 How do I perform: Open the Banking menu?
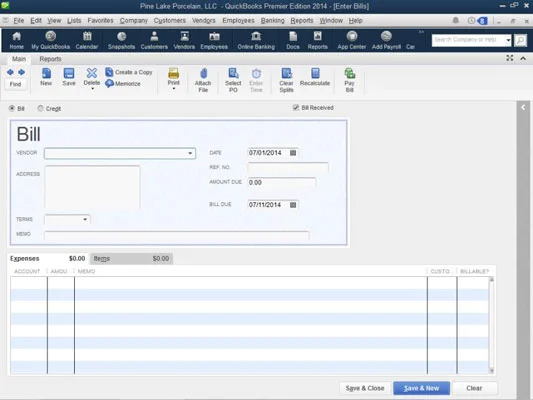[x=273, y=20]
